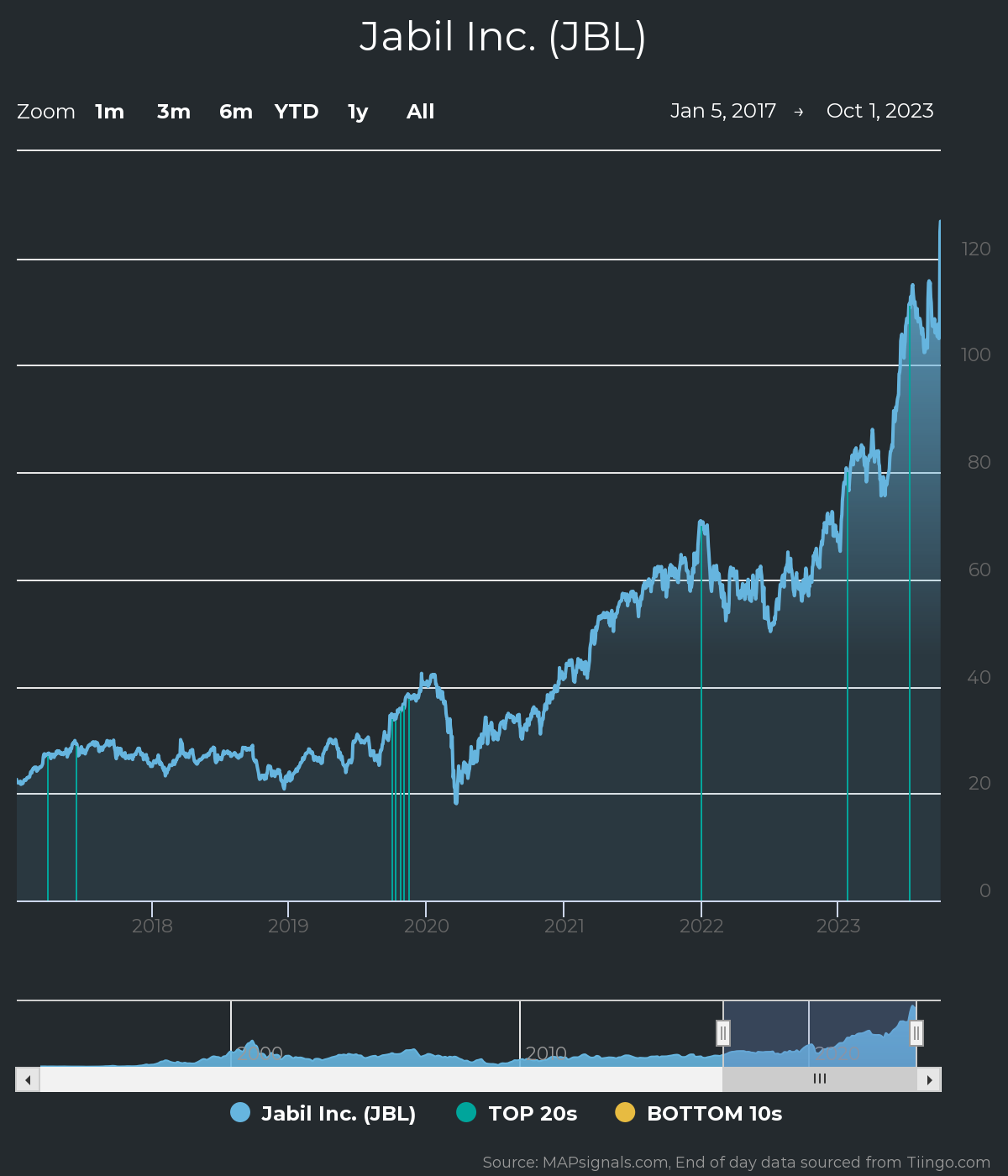Click the scrollbar left arrow

(x=28, y=1079)
